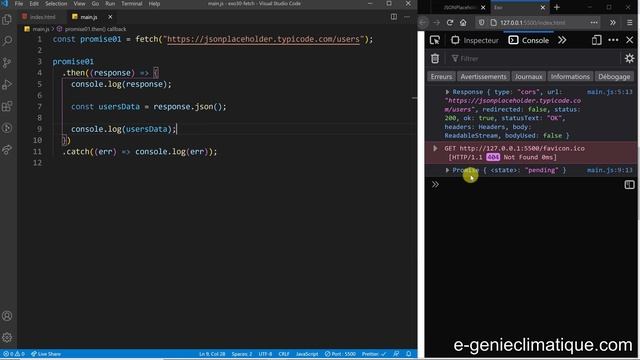Open the Help menu
The height and width of the screenshot is (360, 640).
tap(154, 4)
